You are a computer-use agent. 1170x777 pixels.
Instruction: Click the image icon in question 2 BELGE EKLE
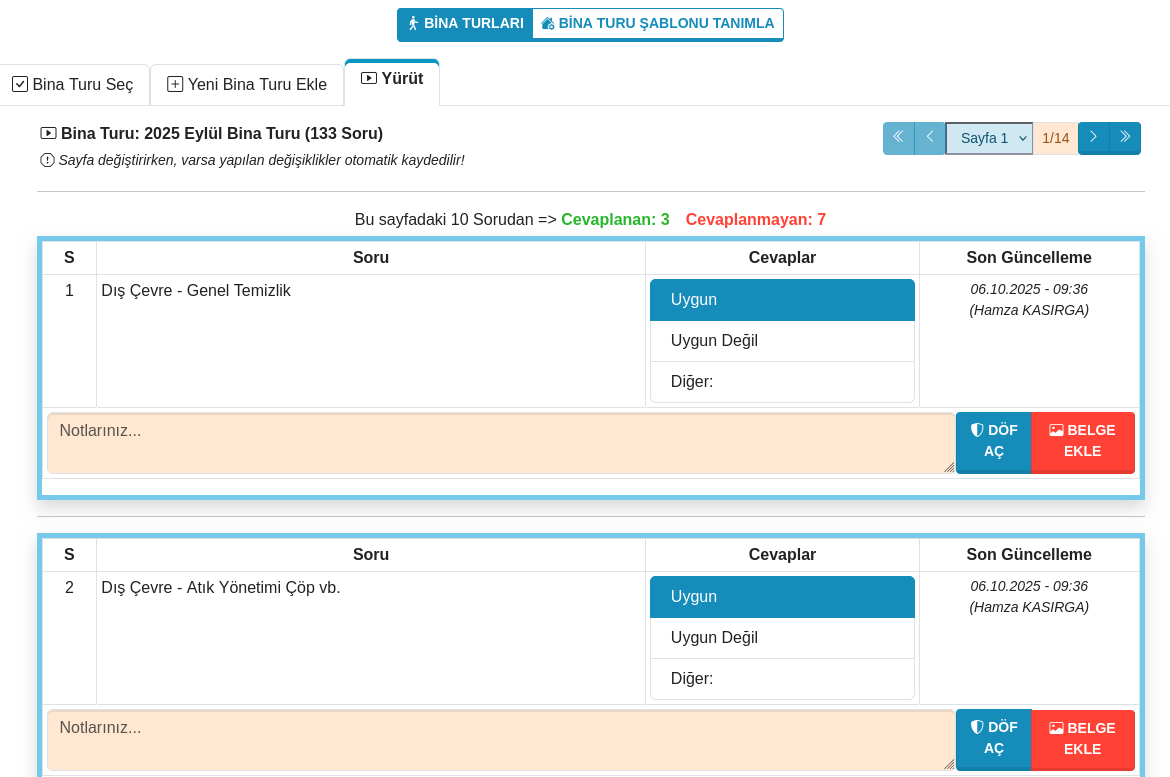1056,728
